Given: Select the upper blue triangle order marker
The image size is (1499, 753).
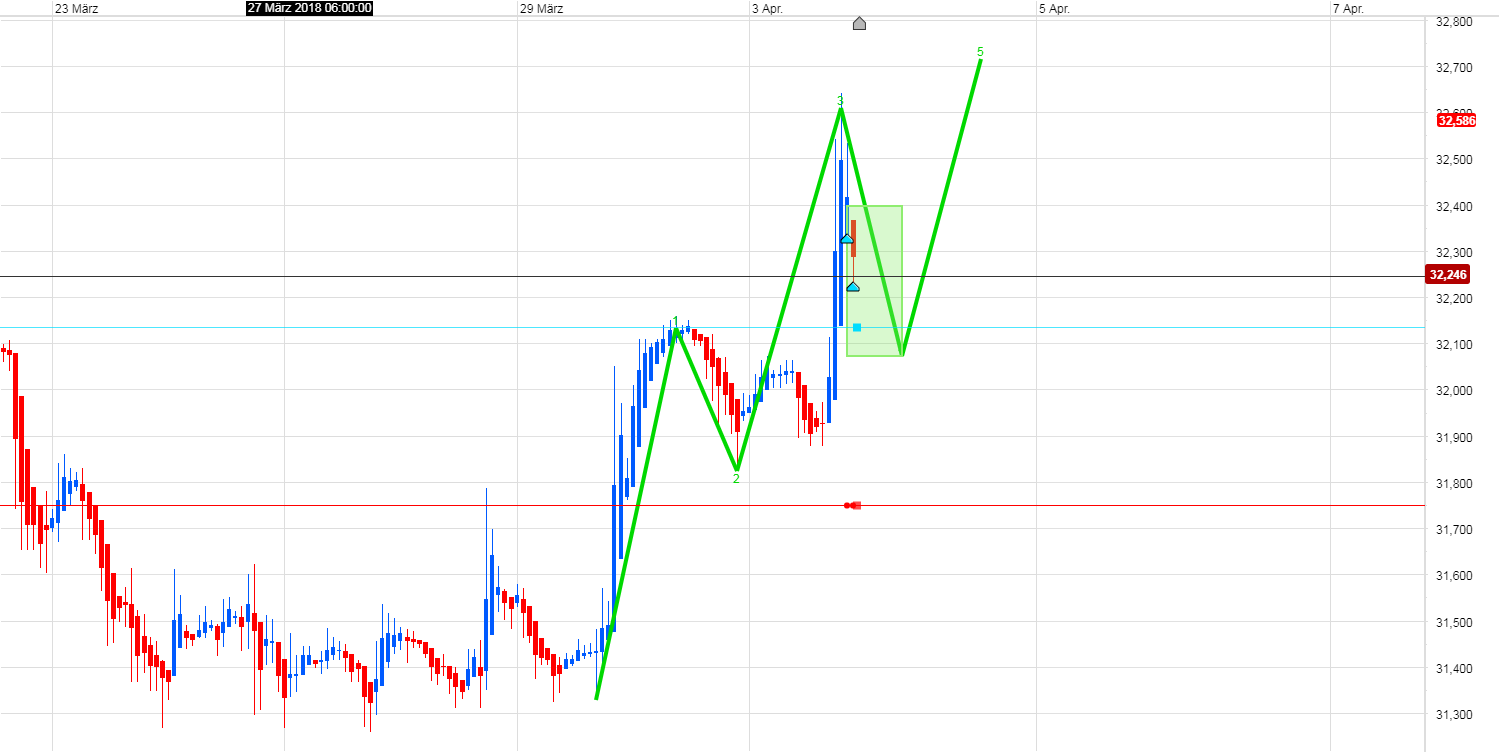Looking at the screenshot, I should (846, 238).
